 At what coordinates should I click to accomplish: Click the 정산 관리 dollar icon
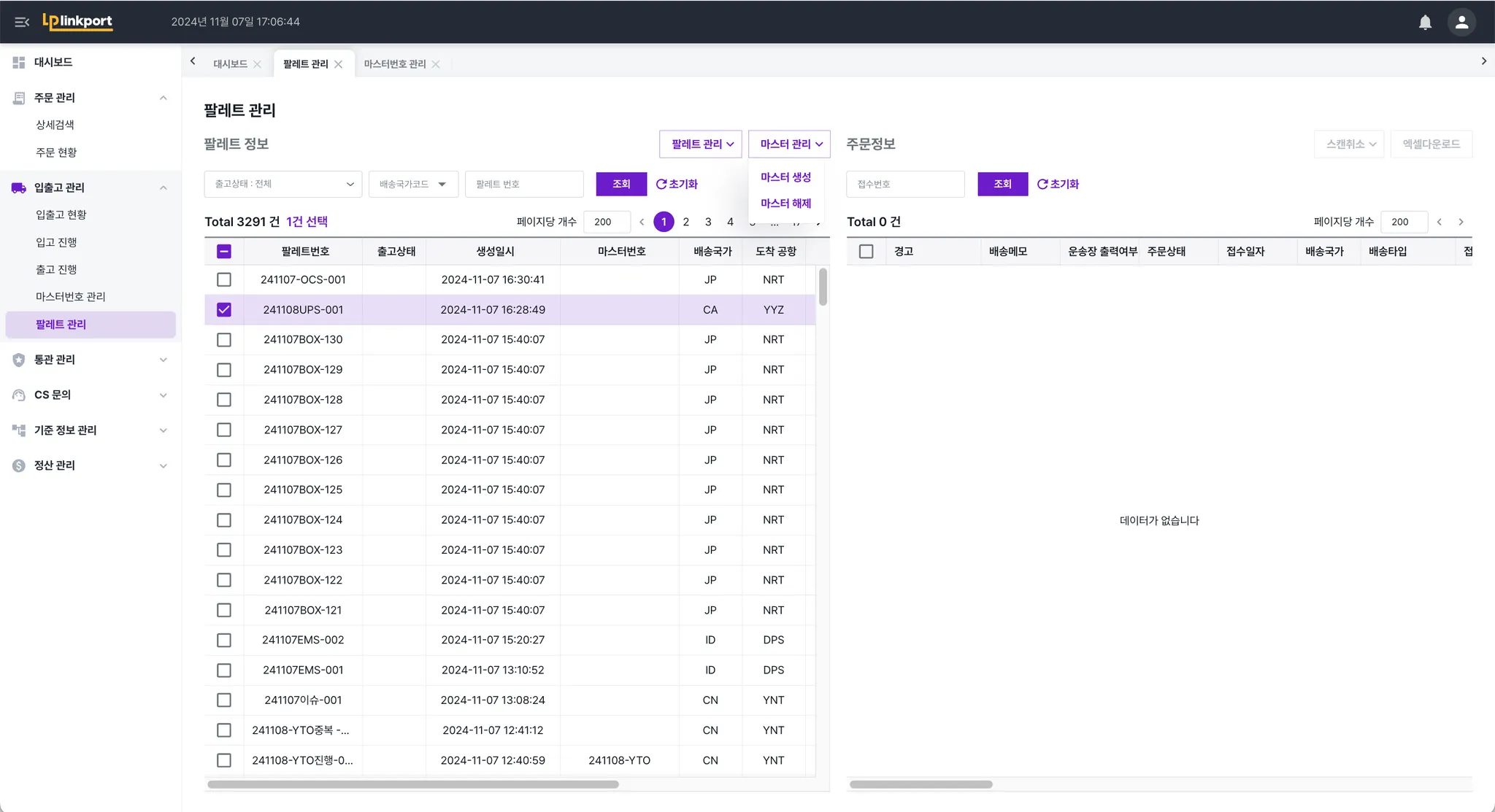[19, 465]
